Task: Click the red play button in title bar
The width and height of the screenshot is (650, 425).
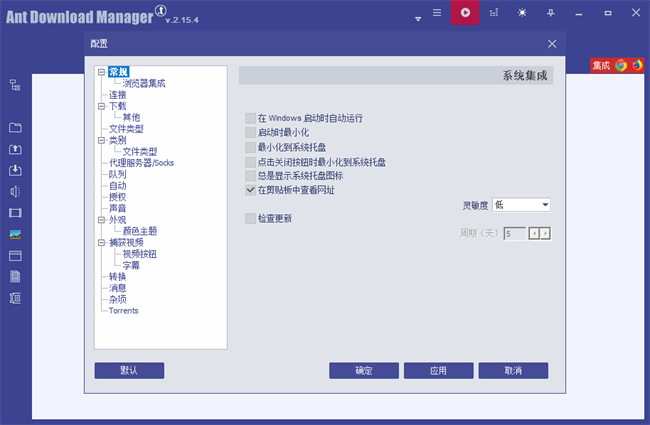Action: coord(464,13)
